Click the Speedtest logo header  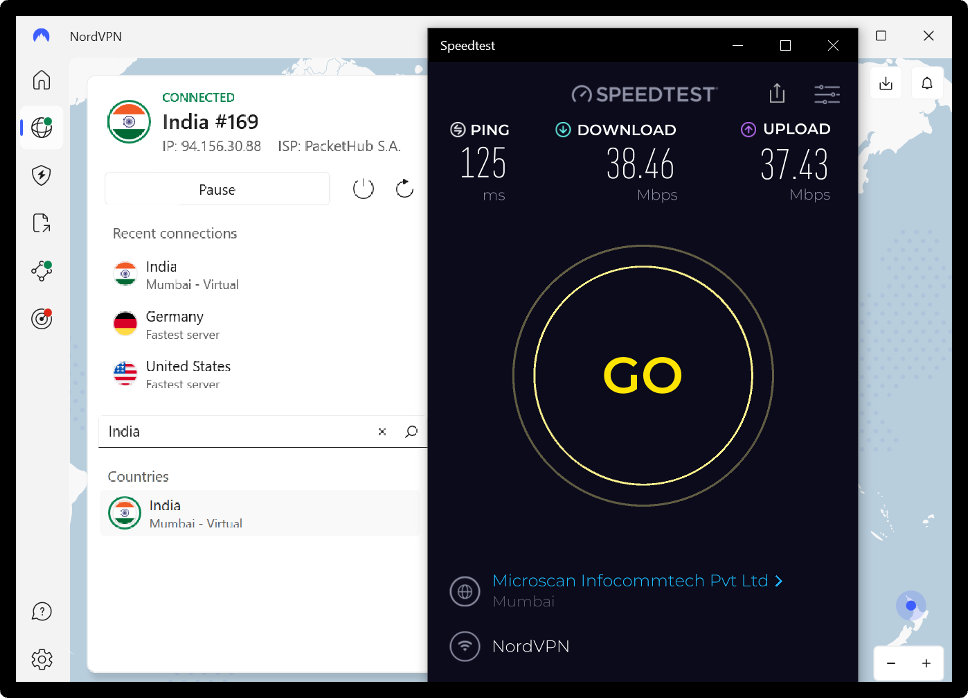point(645,94)
